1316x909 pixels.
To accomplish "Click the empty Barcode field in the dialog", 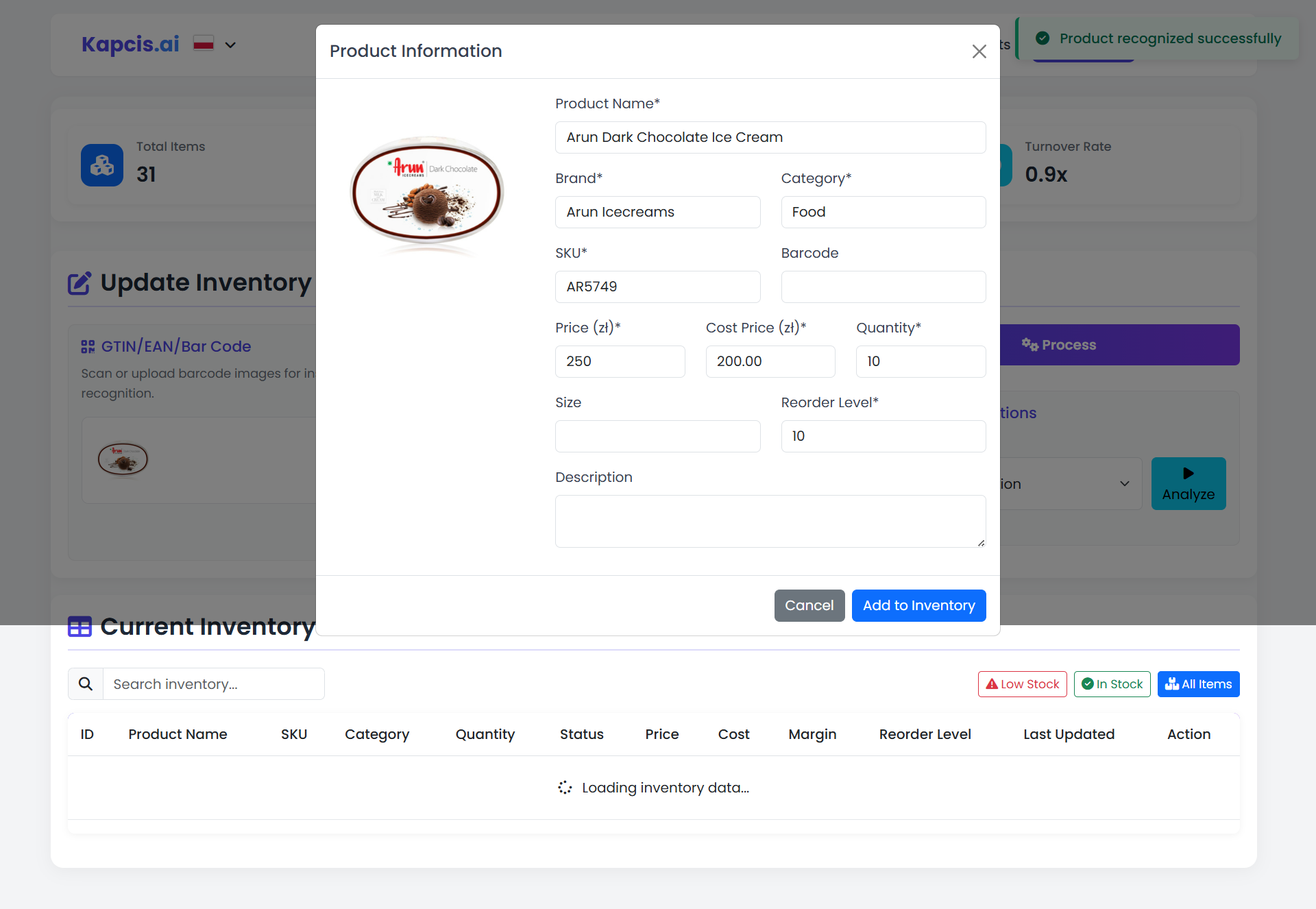I will pos(883,287).
